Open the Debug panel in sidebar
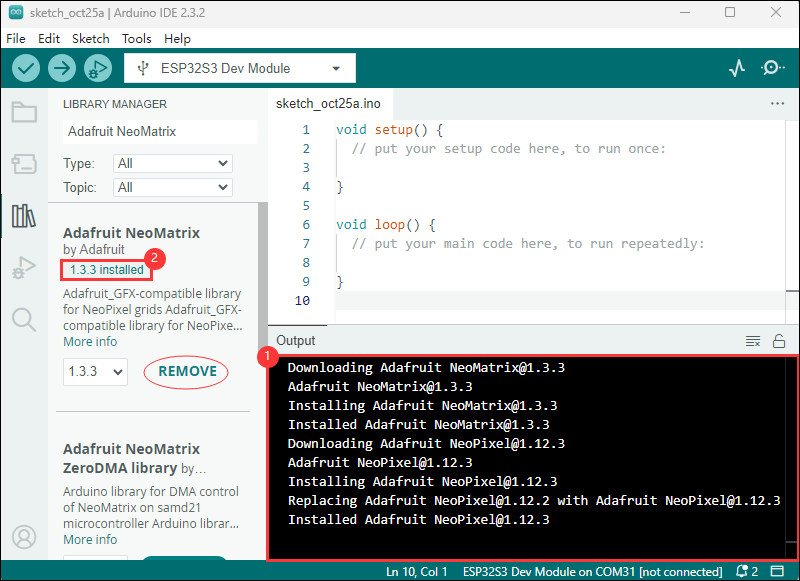Viewport: 800px width, 581px height. pos(24,268)
